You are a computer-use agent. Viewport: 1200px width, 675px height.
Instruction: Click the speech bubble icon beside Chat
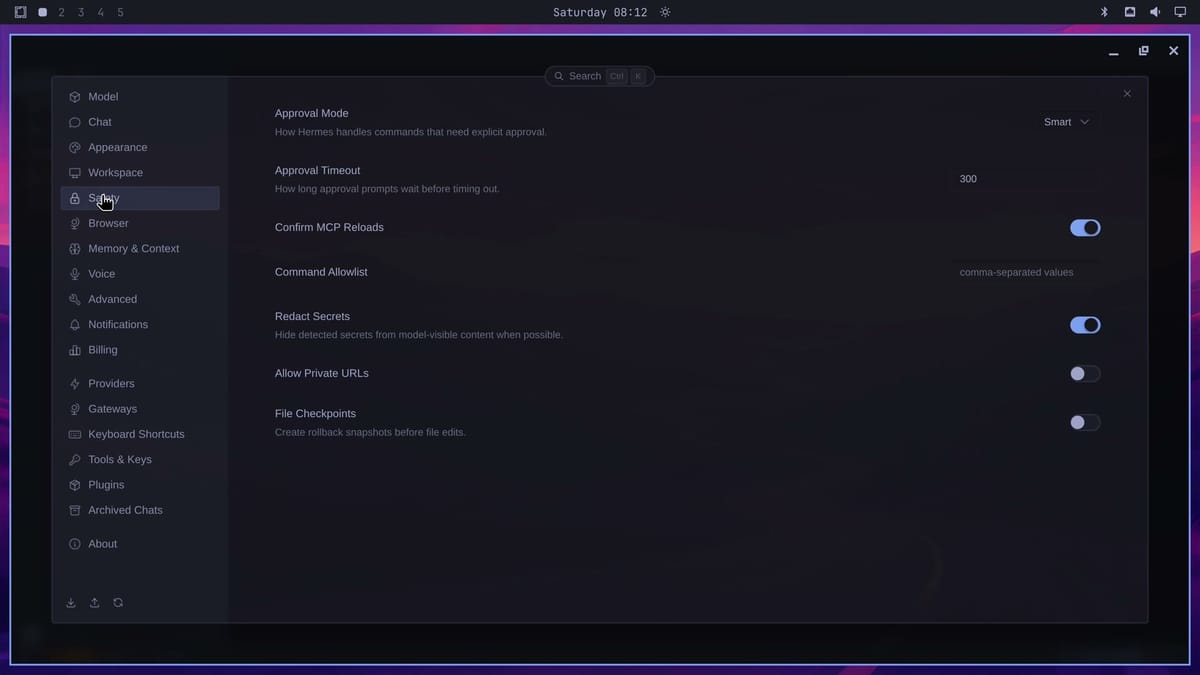[75, 122]
